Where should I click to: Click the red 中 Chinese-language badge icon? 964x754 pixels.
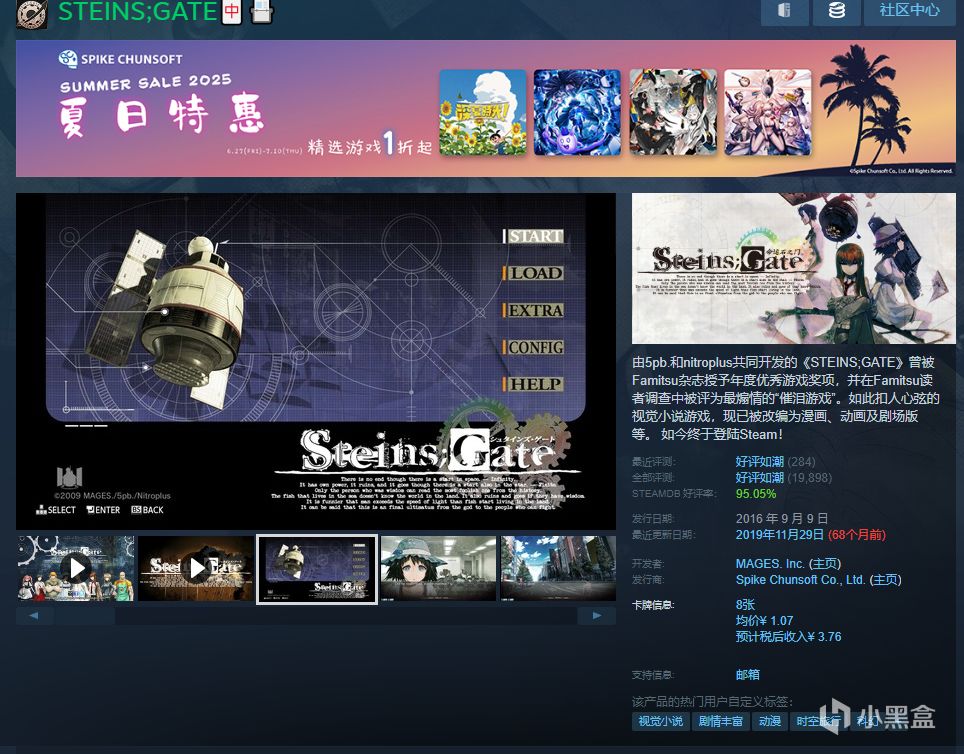232,11
